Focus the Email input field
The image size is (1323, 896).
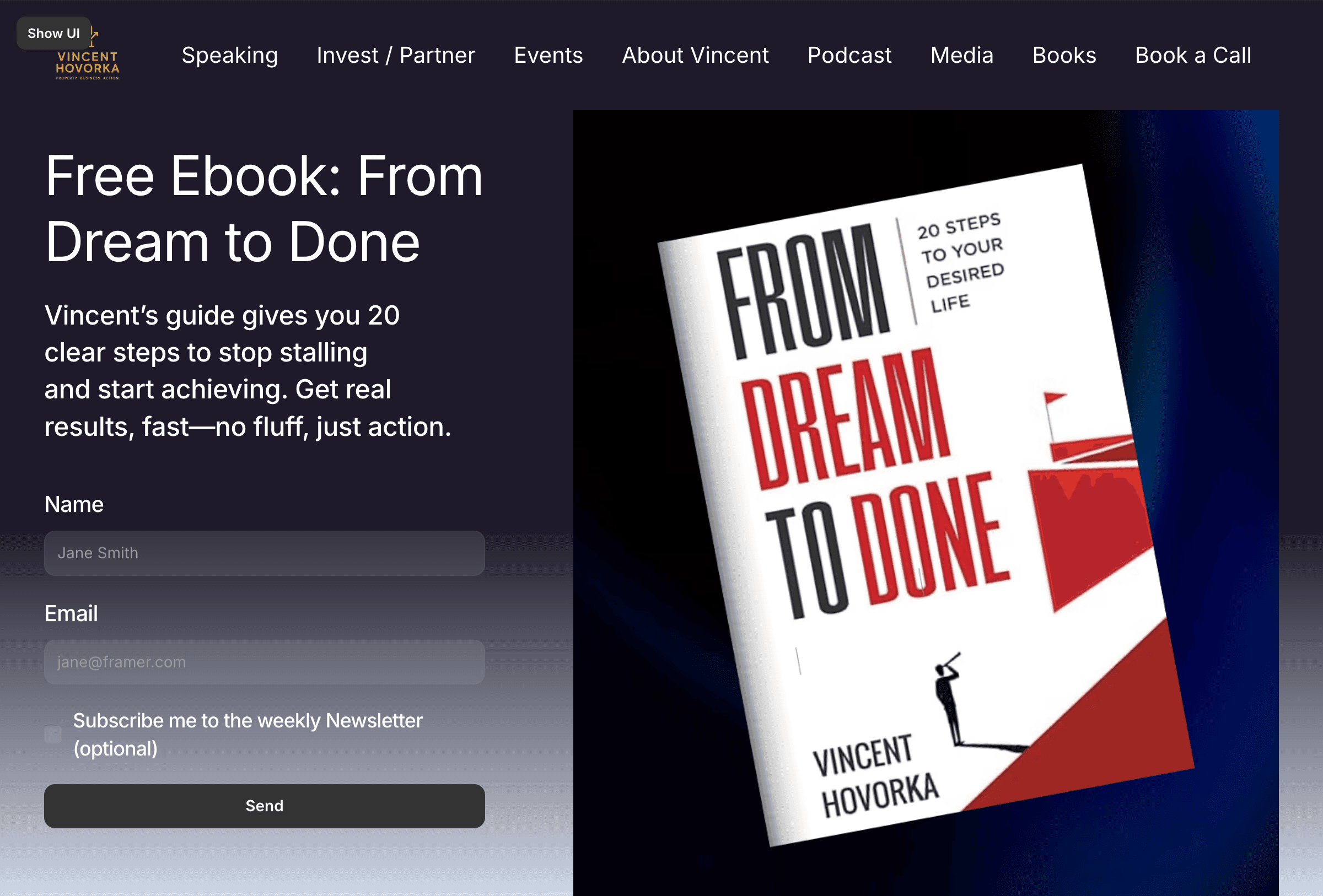click(265, 662)
